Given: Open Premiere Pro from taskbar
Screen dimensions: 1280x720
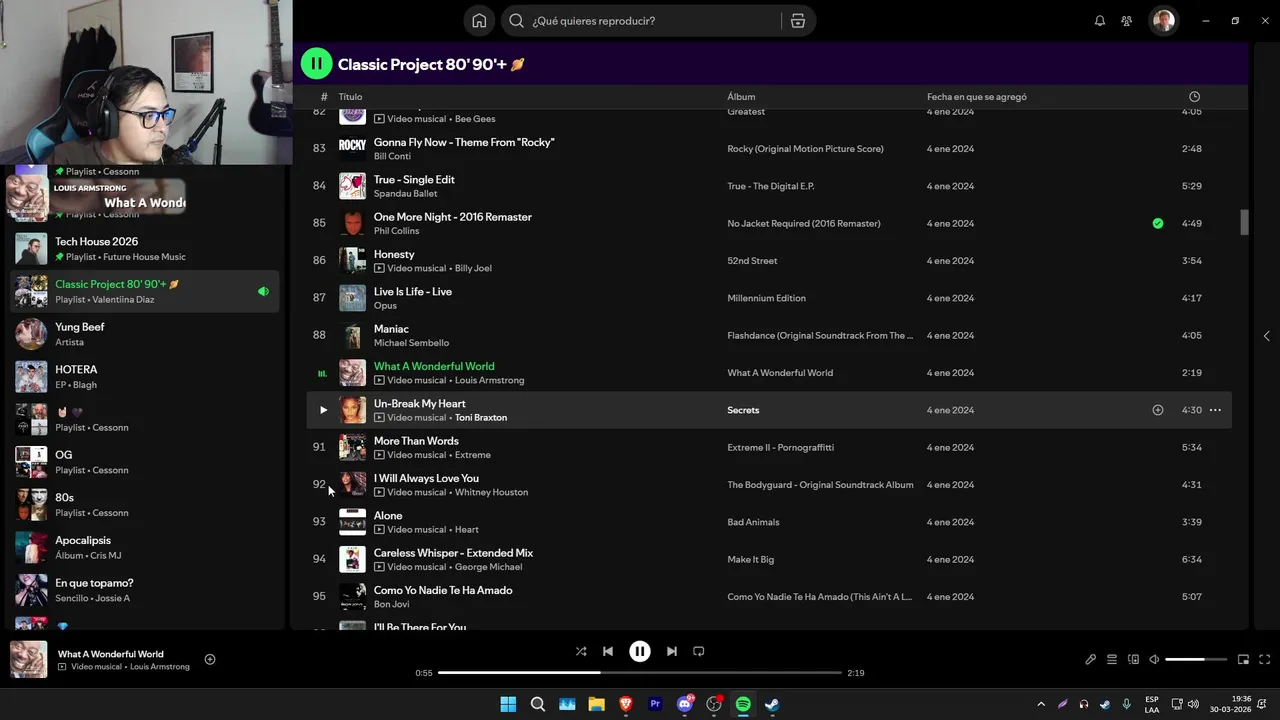Looking at the screenshot, I should 655,704.
